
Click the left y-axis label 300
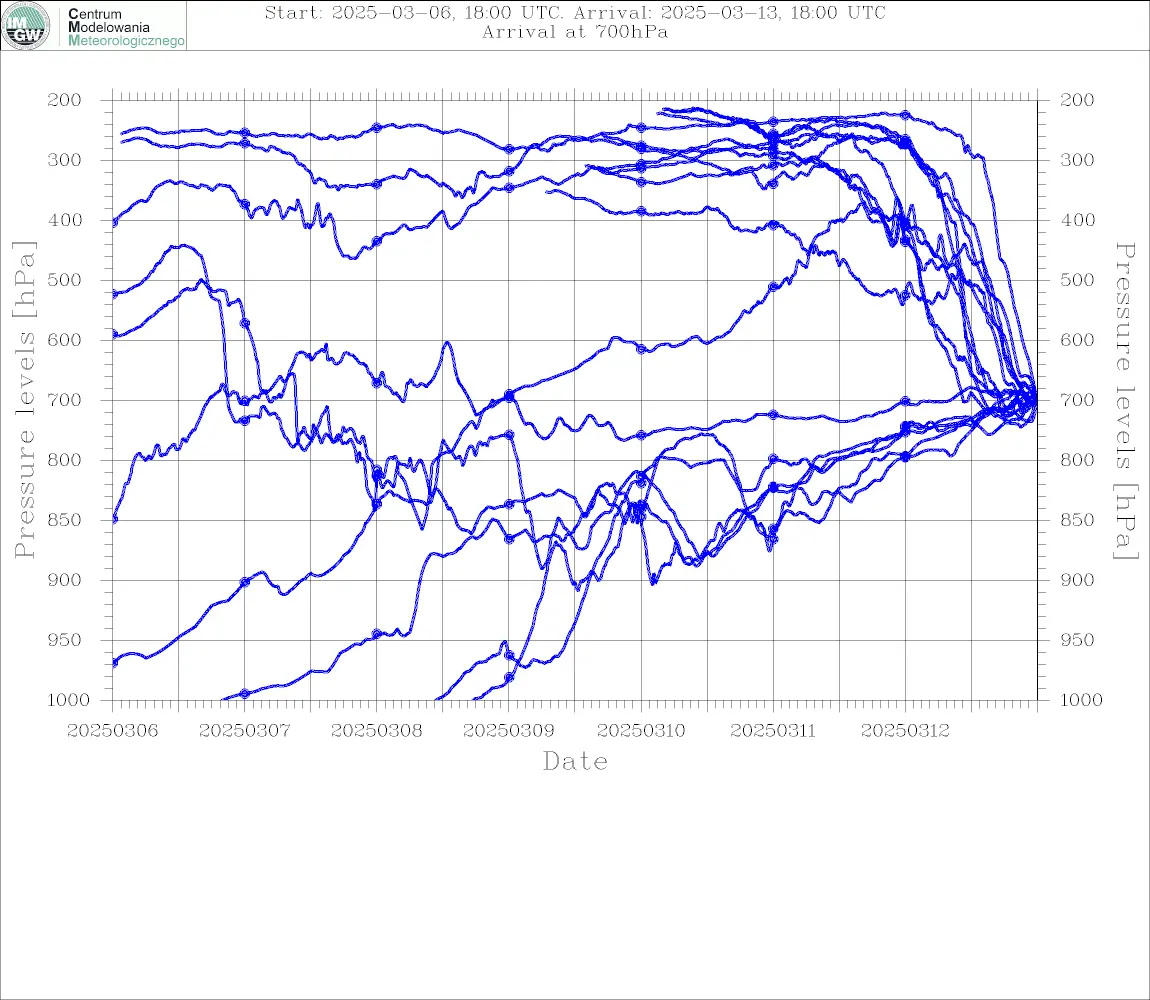(65, 160)
